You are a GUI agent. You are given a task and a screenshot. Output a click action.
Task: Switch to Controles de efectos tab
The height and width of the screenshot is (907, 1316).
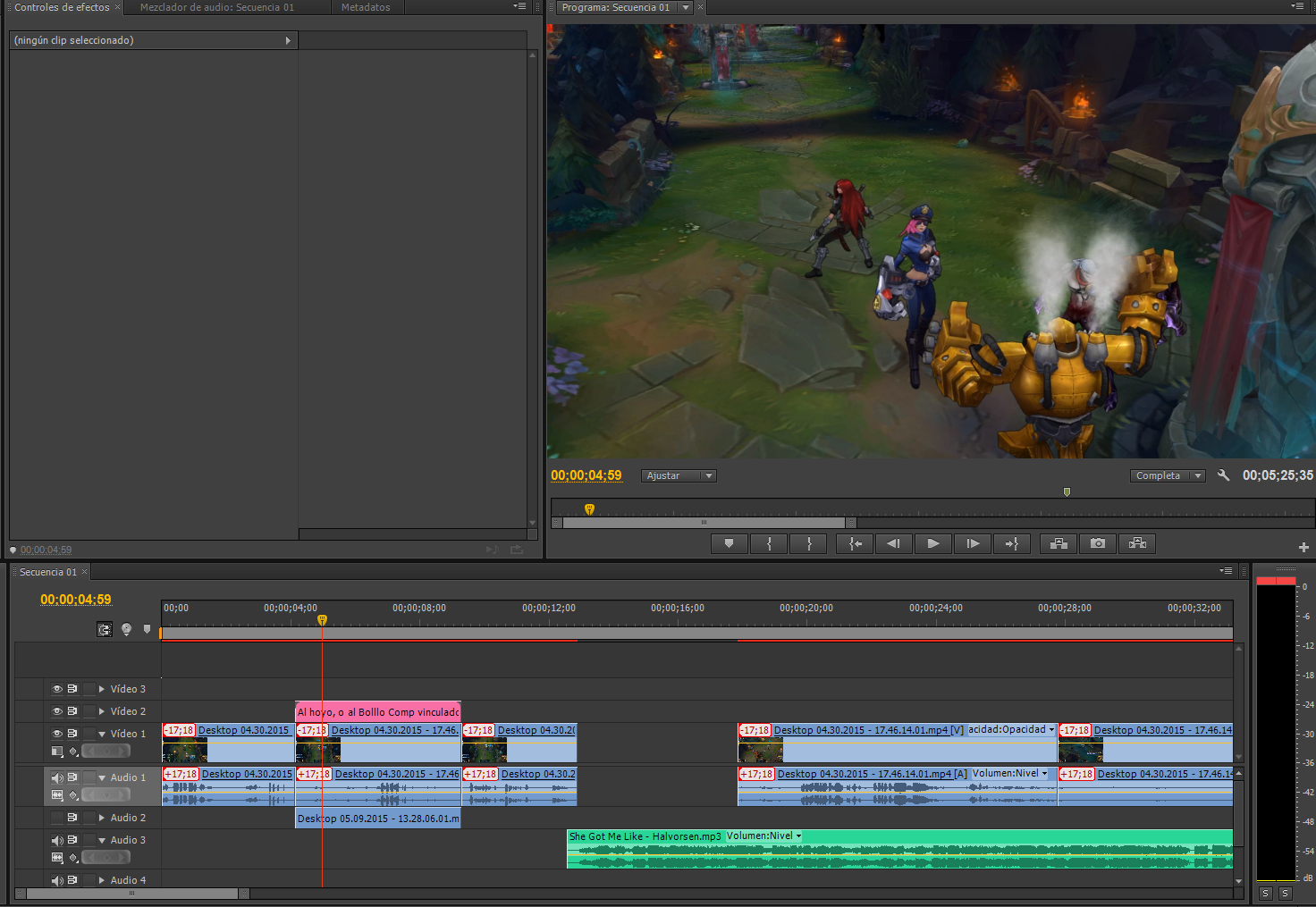point(62,7)
